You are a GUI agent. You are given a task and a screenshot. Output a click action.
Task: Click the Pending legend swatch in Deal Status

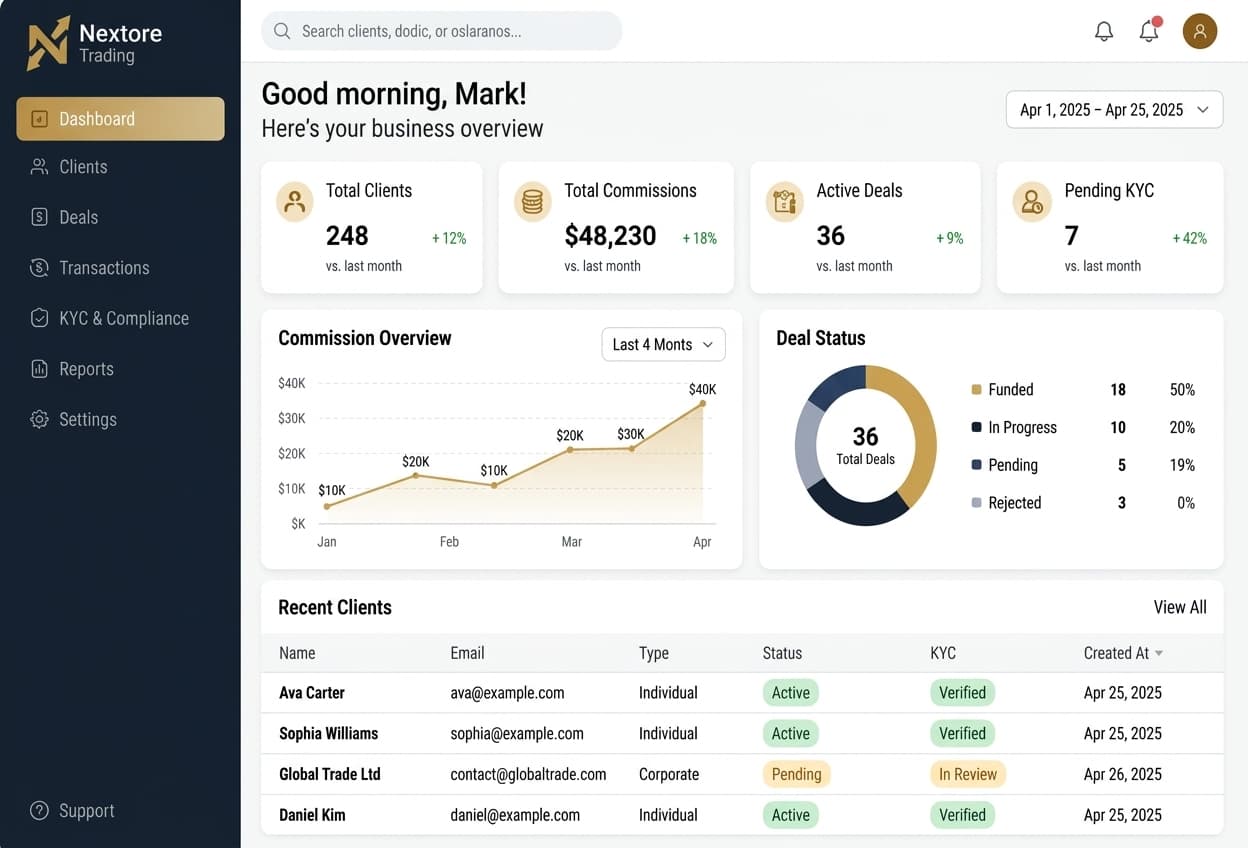coord(976,465)
